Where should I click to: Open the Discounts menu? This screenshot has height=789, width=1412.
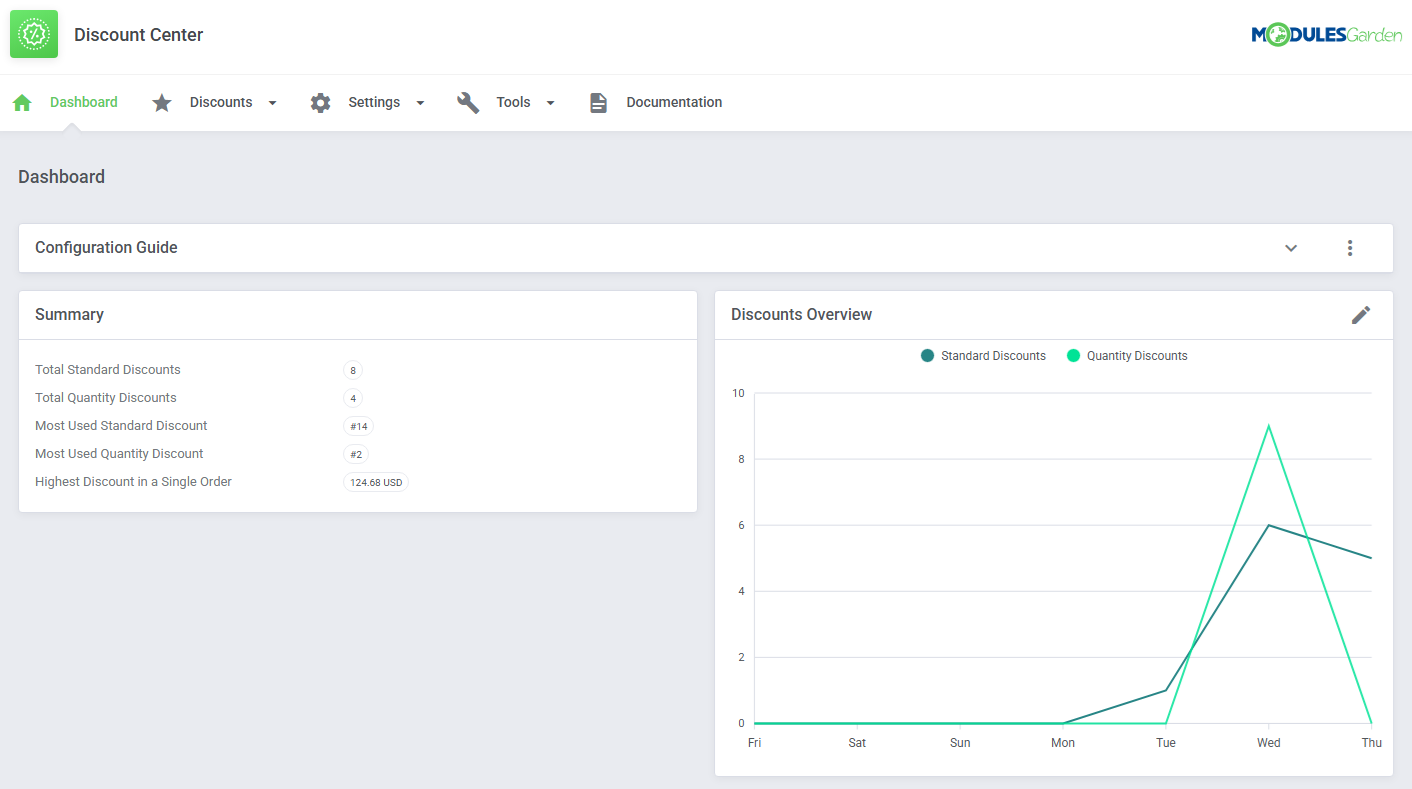(221, 102)
